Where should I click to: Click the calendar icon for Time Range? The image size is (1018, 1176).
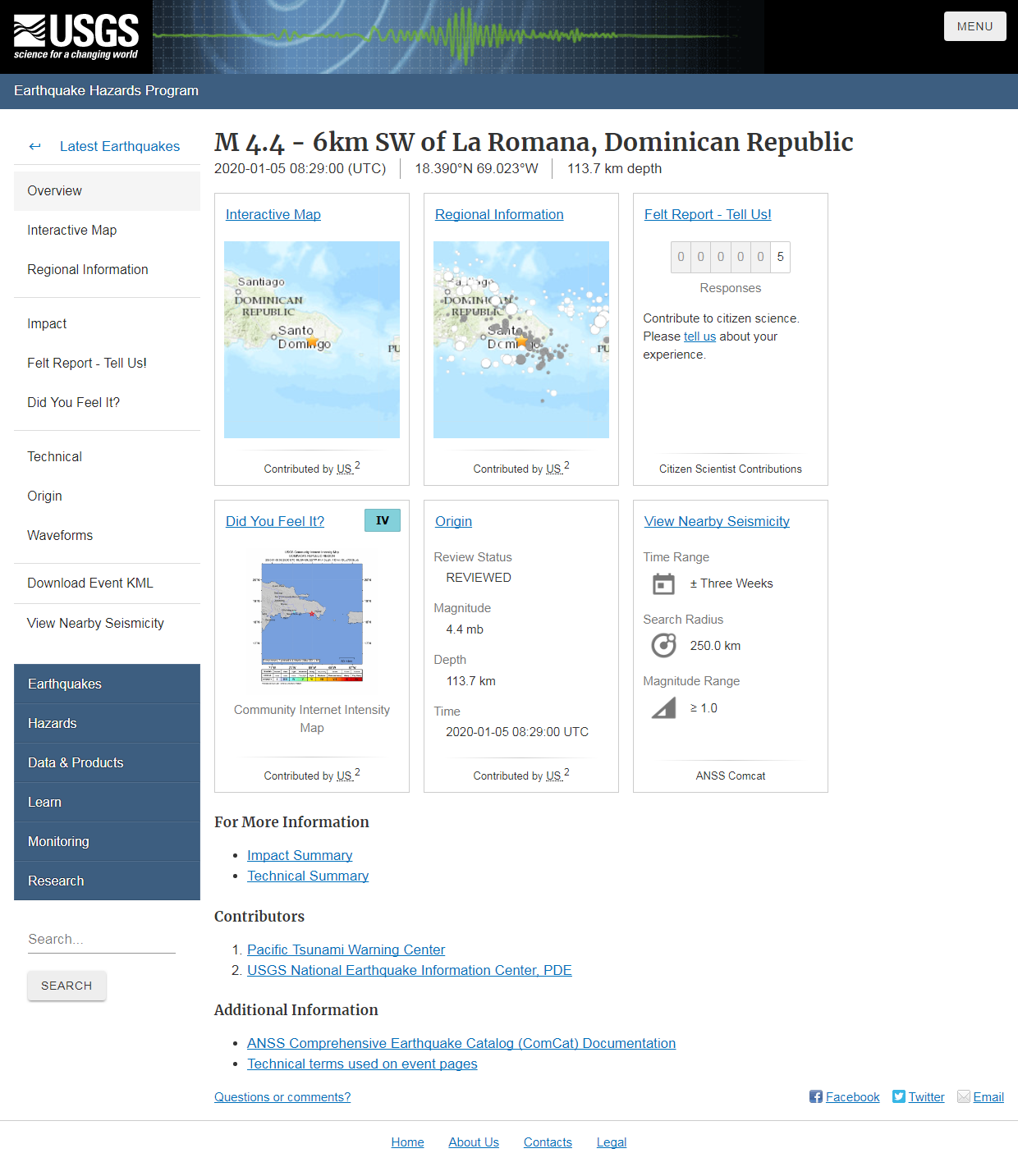point(663,583)
